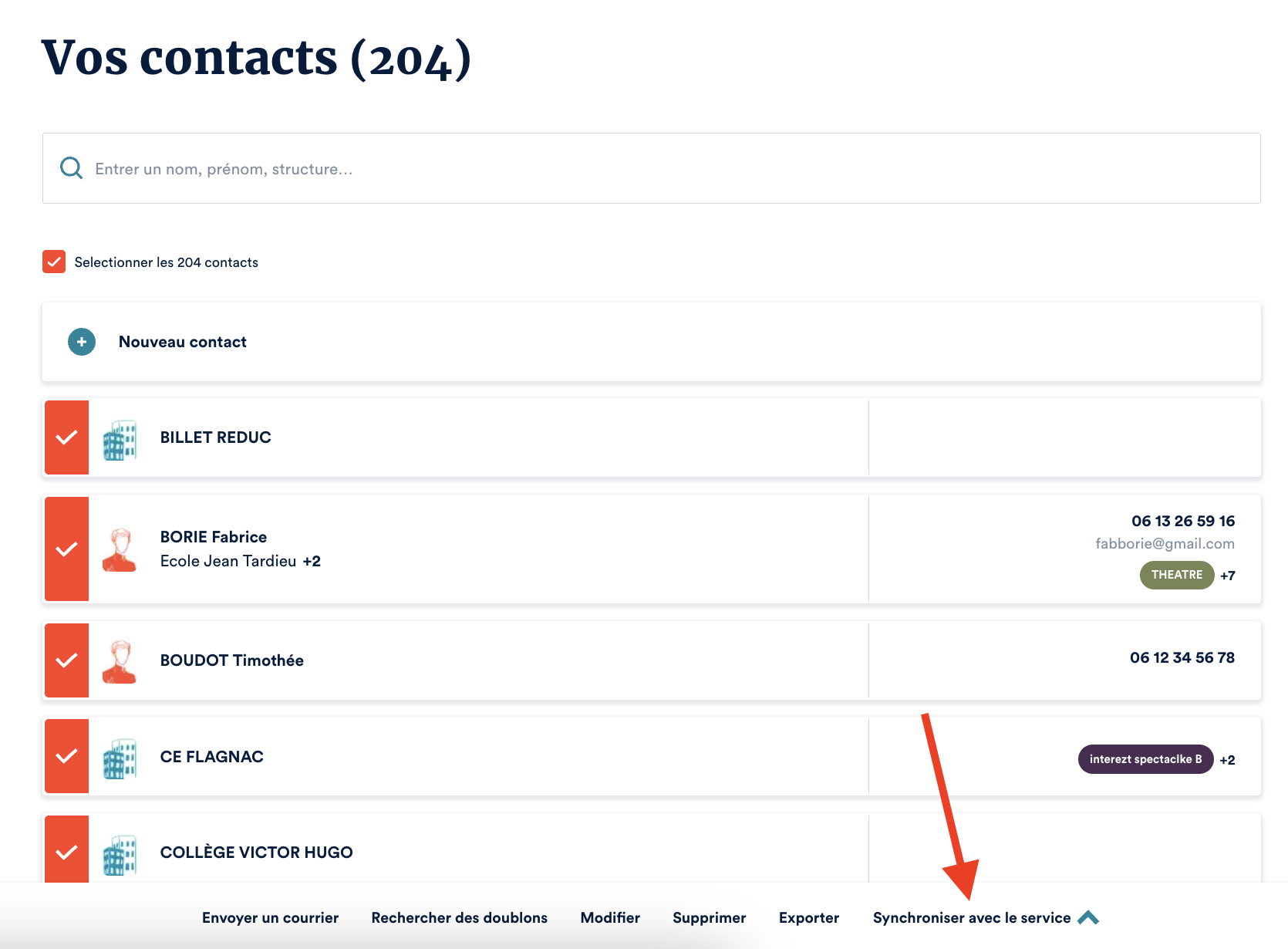Choose Rechercher des doublons action
1288x949 pixels.
tap(459, 917)
